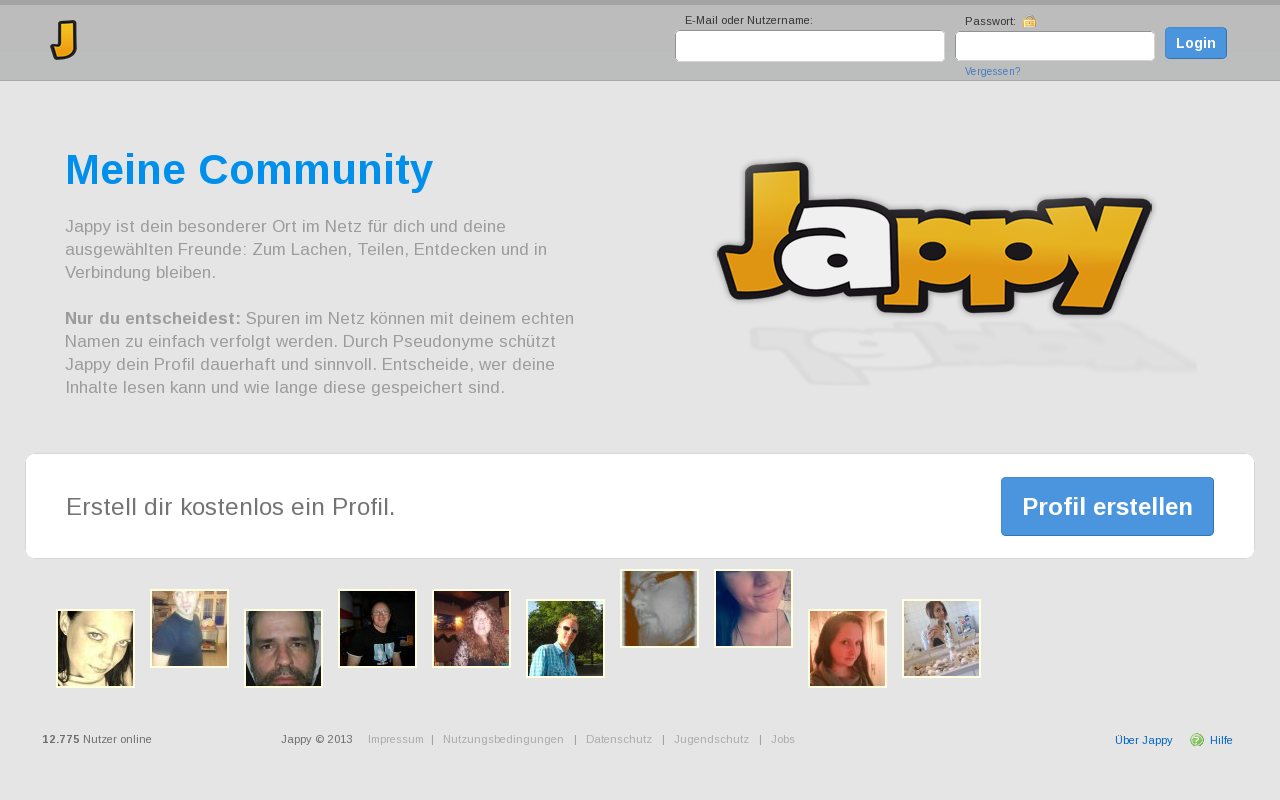1280x800 pixels.
Task: Click the Erstell dir kostenlos ein Profil text
Action: click(x=231, y=507)
